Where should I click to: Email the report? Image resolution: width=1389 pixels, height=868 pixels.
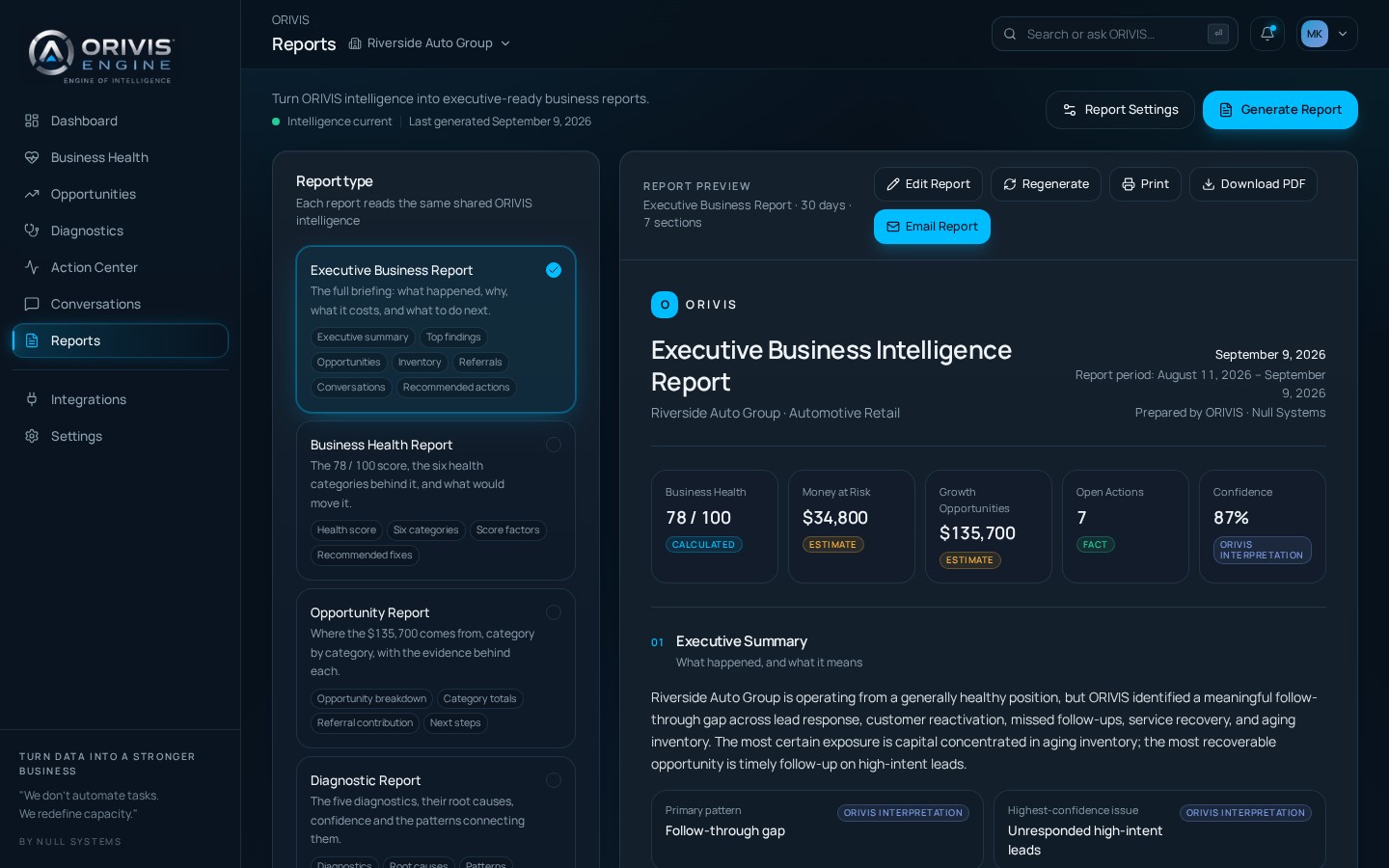[x=932, y=227]
